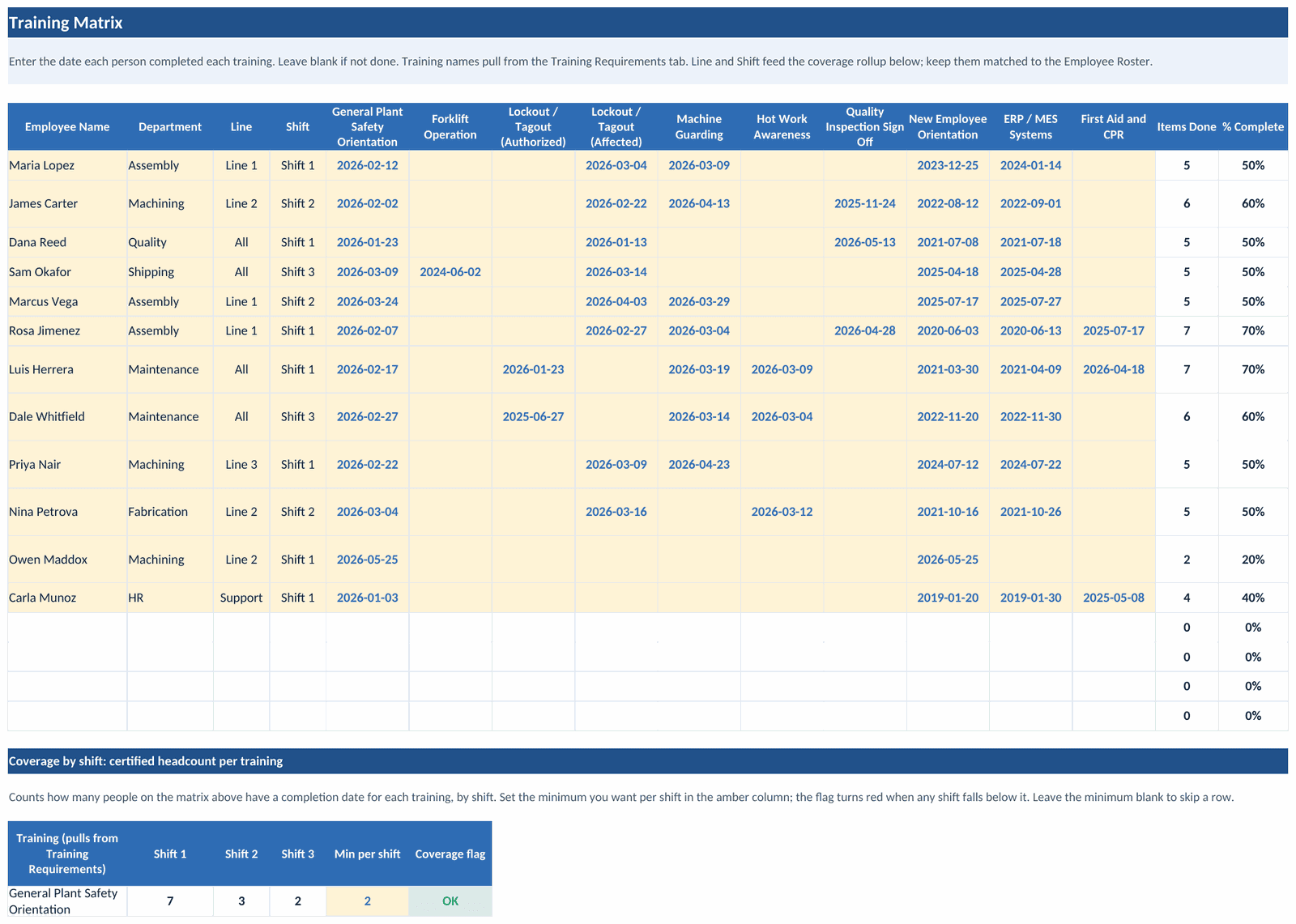
Task: Click the Department column header
Action: (x=170, y=127)
